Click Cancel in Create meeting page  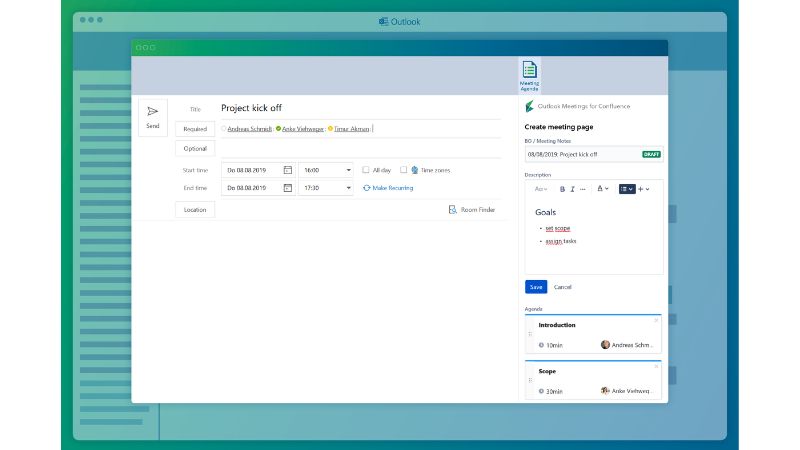[x=563, y=287]
